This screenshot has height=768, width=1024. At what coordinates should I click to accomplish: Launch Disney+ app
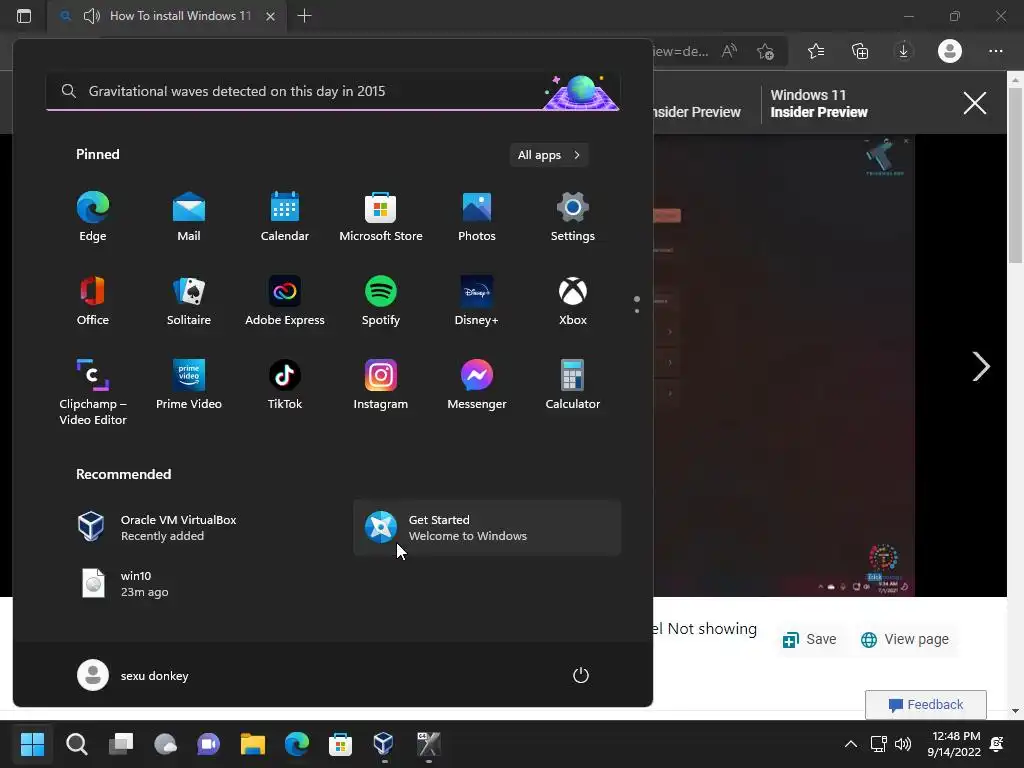pos(477,301)
